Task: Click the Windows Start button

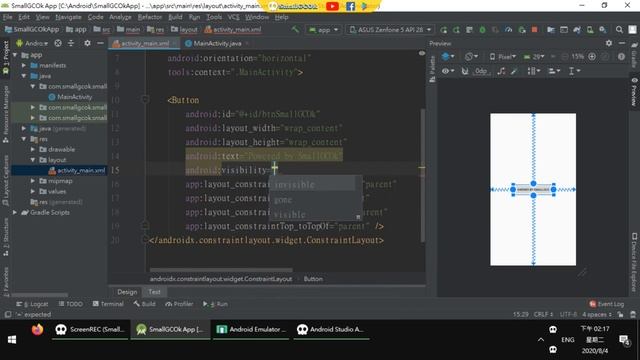Action: [12, 340]
